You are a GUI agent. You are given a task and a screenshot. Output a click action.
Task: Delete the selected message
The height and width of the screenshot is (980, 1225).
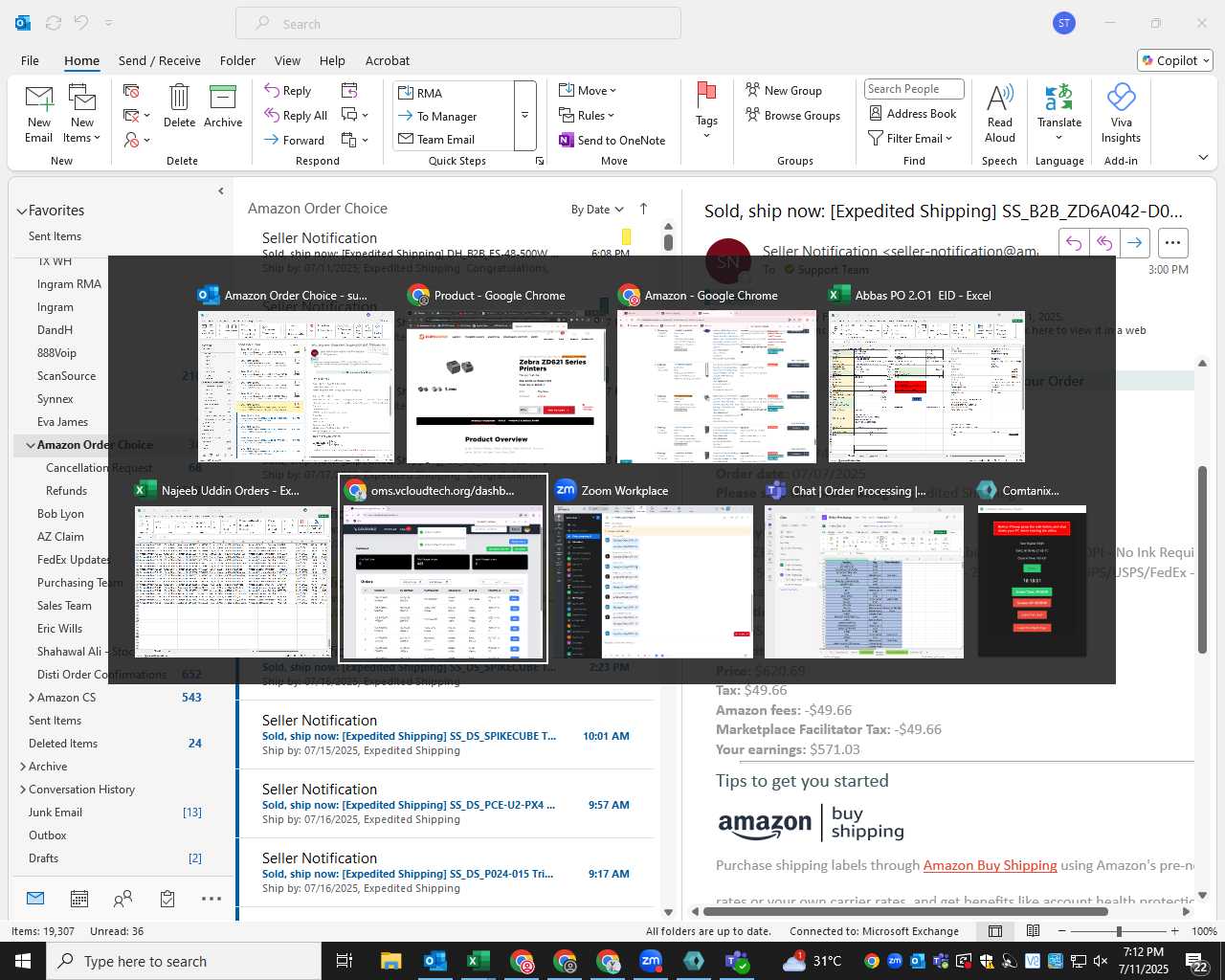point(179,105)
